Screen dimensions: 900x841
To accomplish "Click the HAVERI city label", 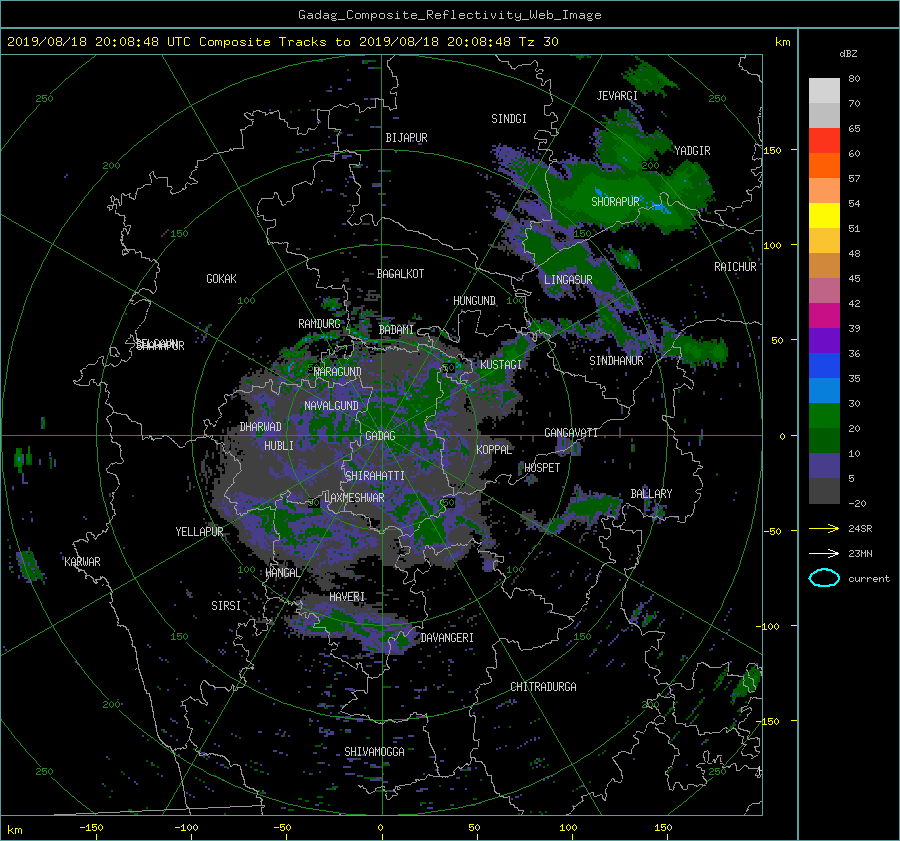I will 347,597.
